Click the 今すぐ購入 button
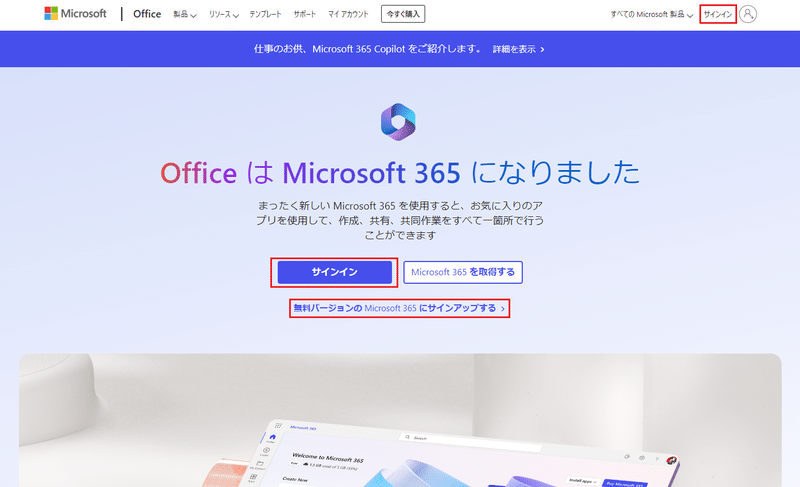 click(x=403, y=14)
